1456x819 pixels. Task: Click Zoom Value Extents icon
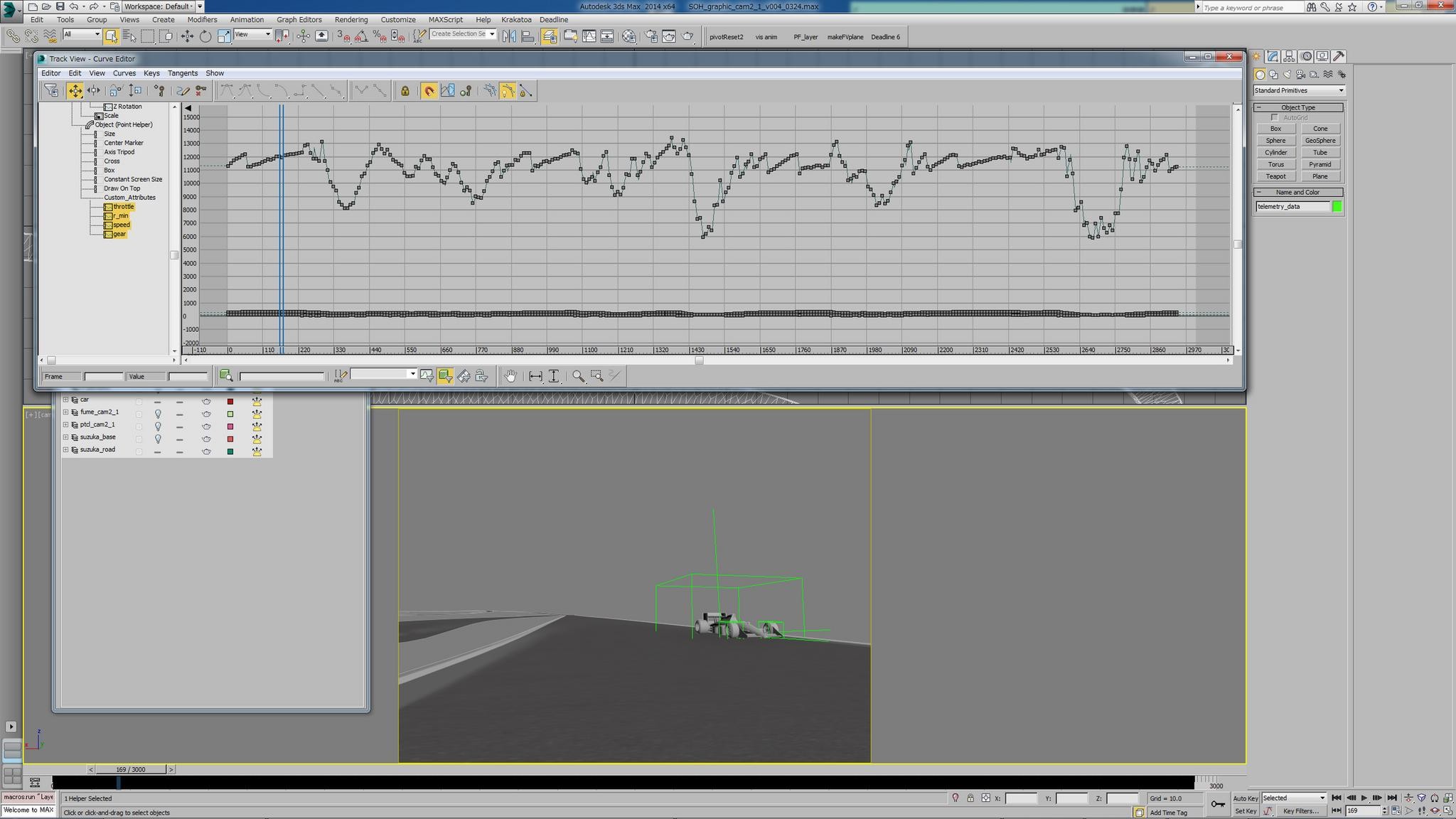coord(554,376)
